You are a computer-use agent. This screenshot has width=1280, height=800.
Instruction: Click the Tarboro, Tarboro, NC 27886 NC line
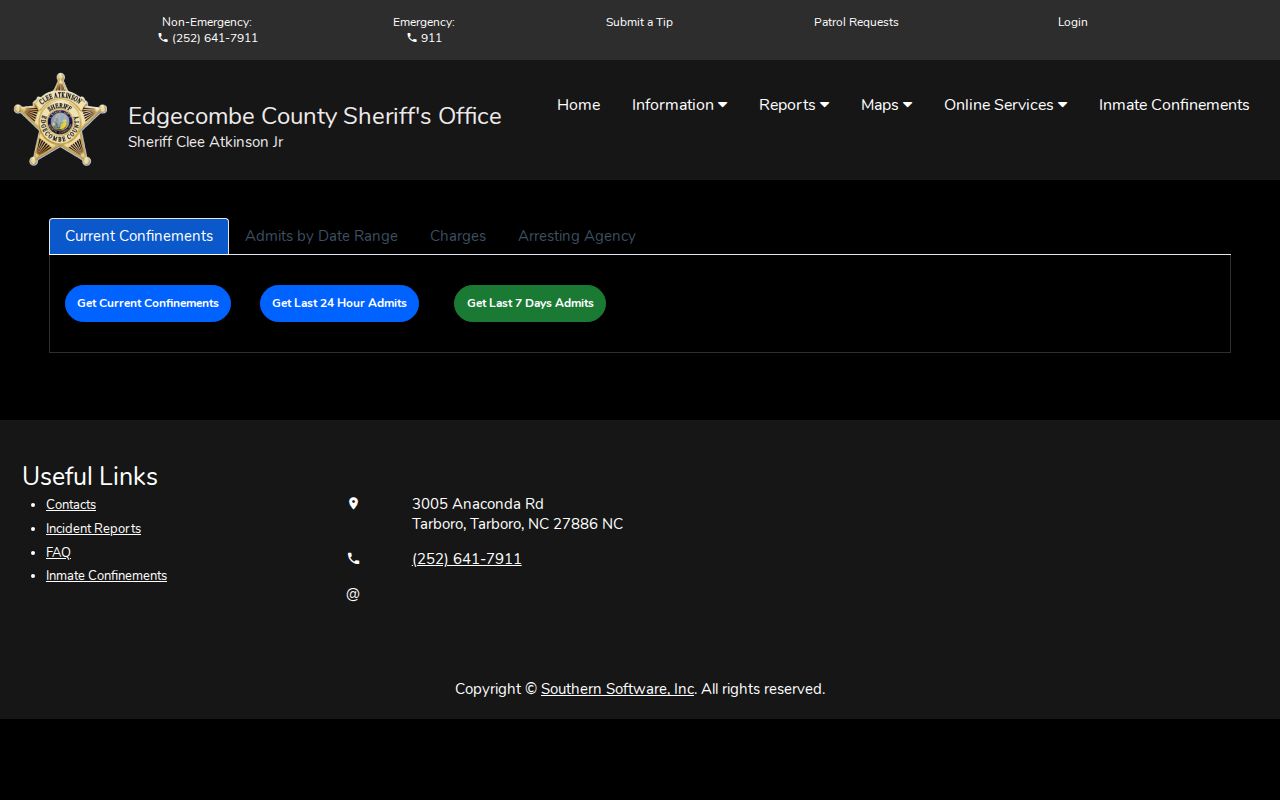(517, 524)
